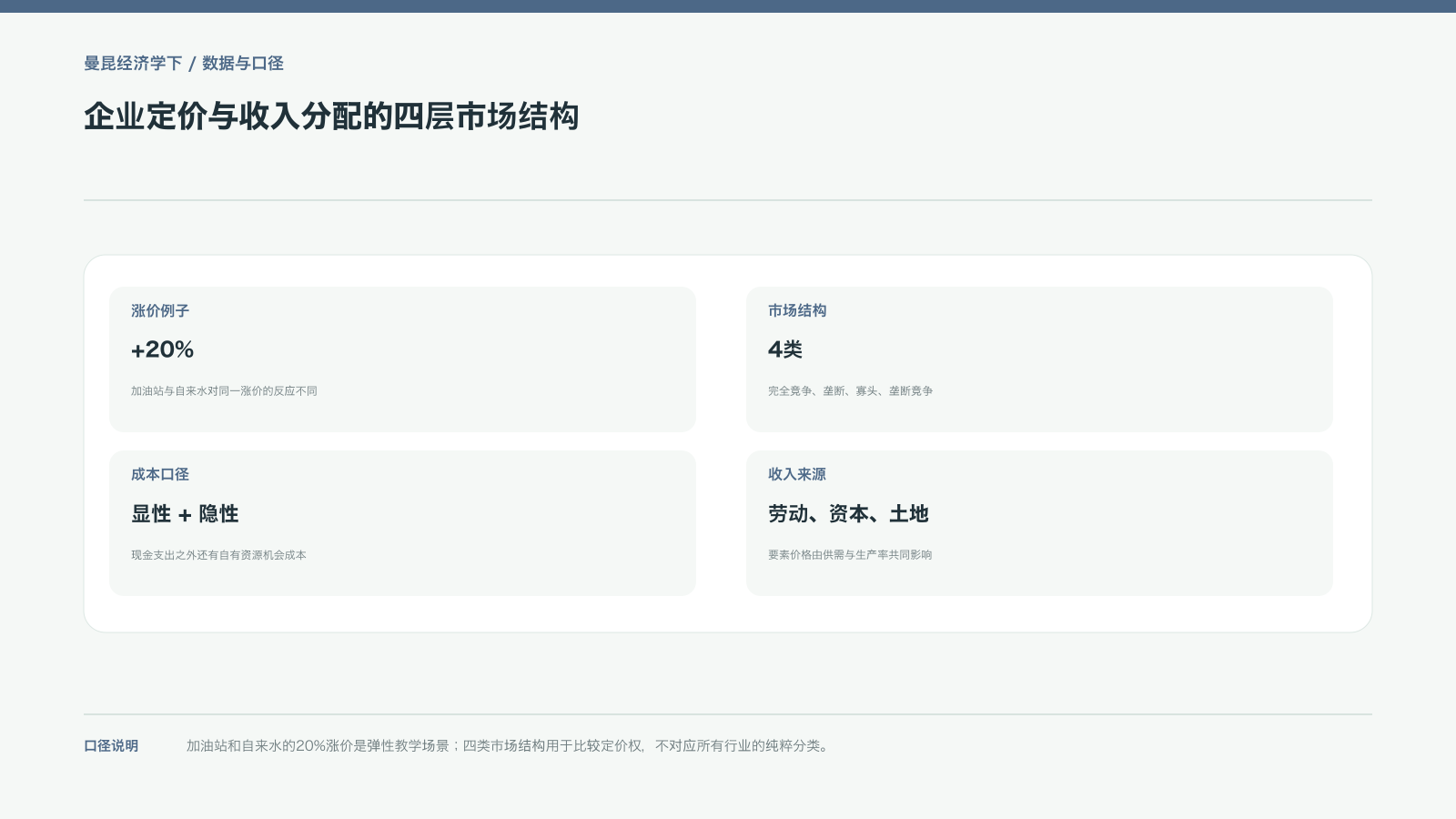Select the 显性 + 隐性 value
Viewport: 1456px width, 819px height.
(185, 513)
